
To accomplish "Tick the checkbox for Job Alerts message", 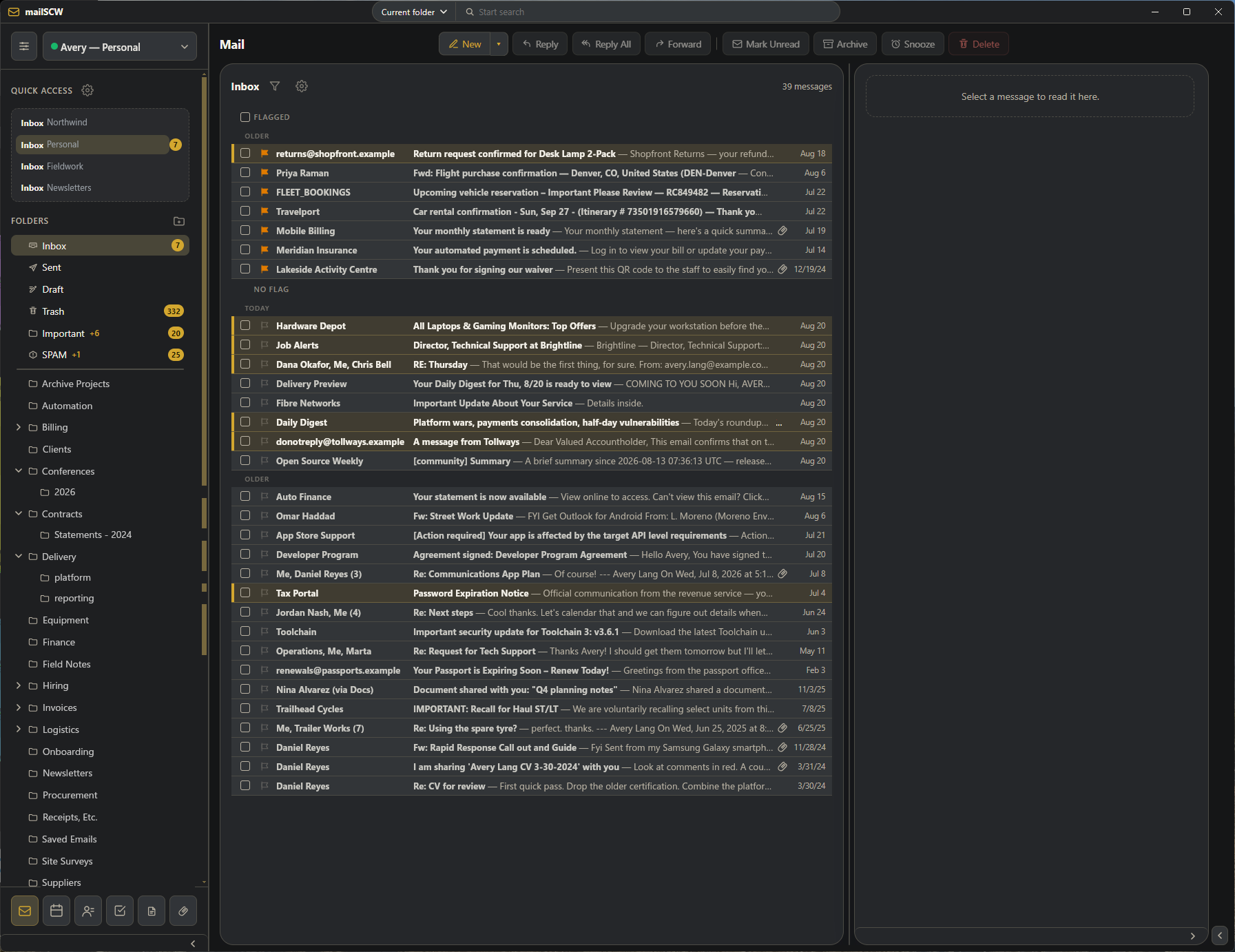I will point(245,345).
